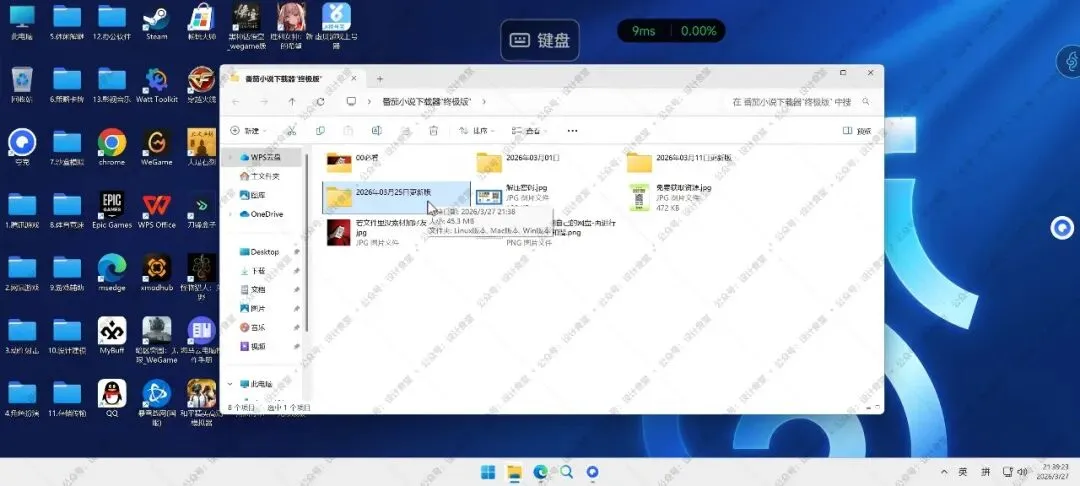Open the chrome desktop shortcut
1080x486 pixels.
[112, 147]
